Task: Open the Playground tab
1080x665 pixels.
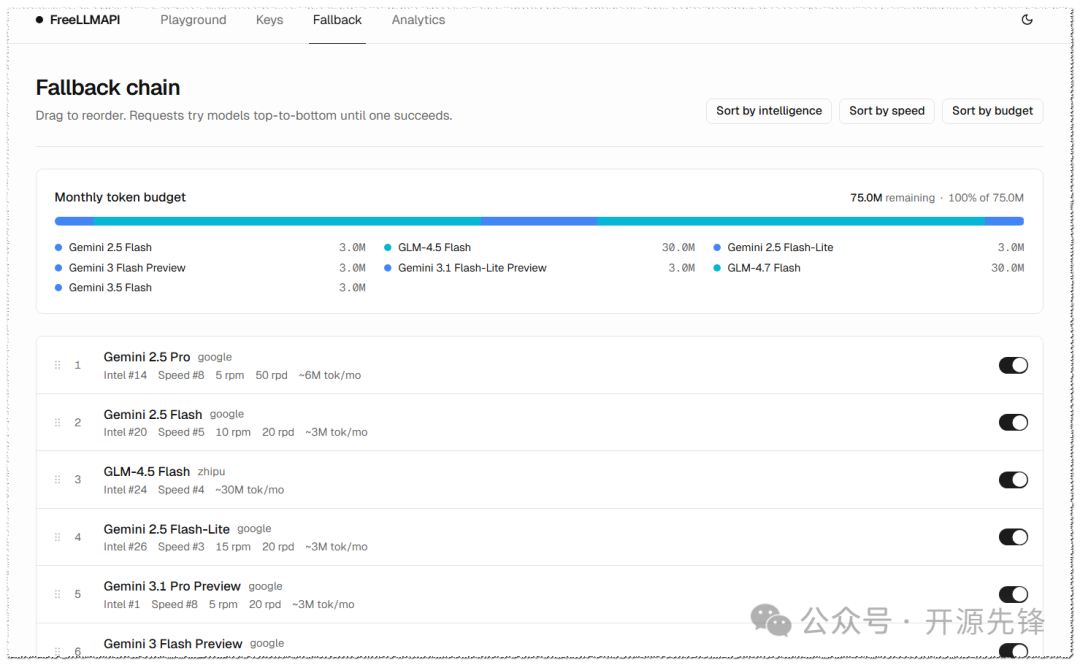Action: click(193, 20)
